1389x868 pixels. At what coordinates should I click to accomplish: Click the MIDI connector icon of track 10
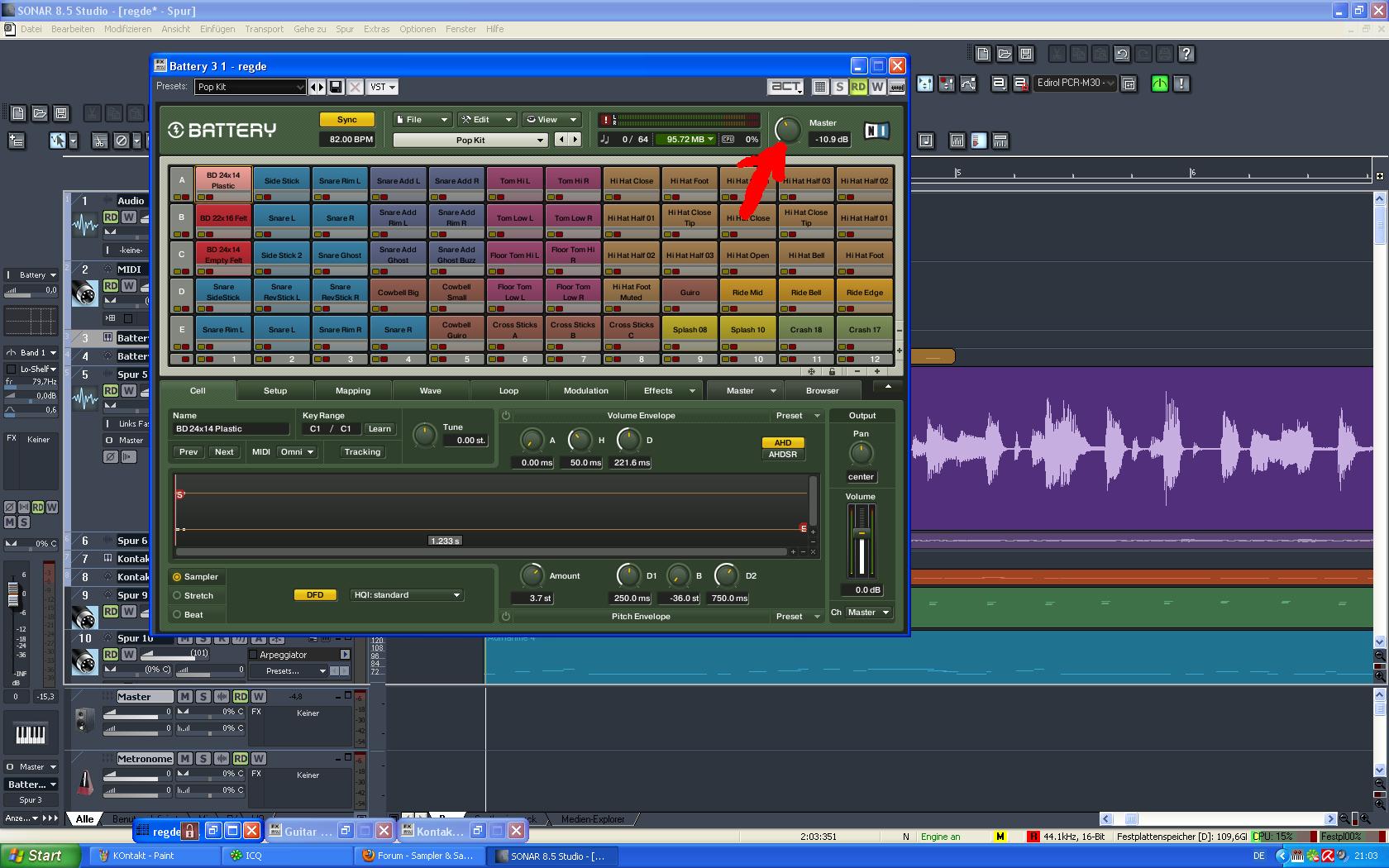tap(84, 662)
